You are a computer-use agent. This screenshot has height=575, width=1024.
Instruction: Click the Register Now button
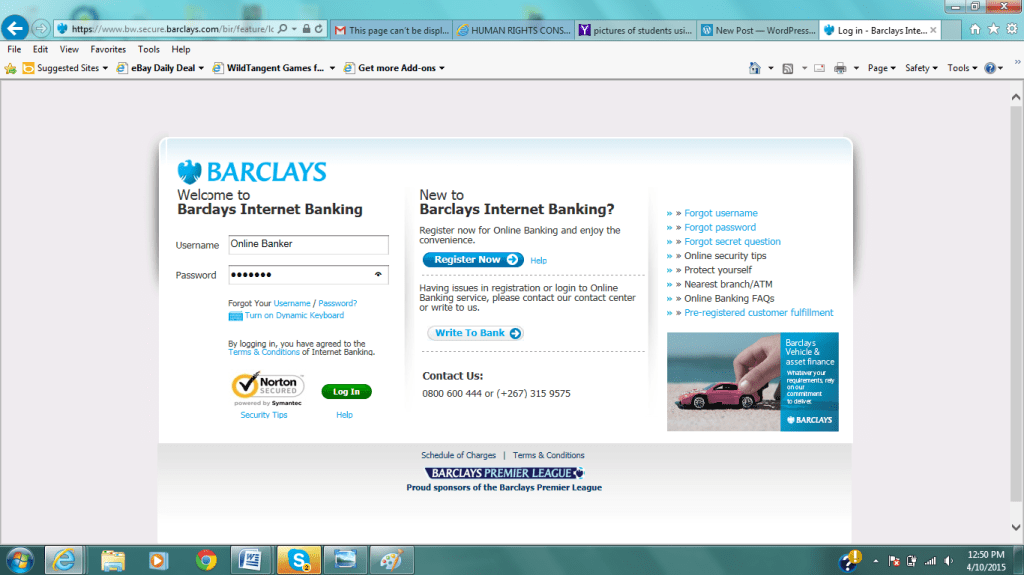[473, 259]
